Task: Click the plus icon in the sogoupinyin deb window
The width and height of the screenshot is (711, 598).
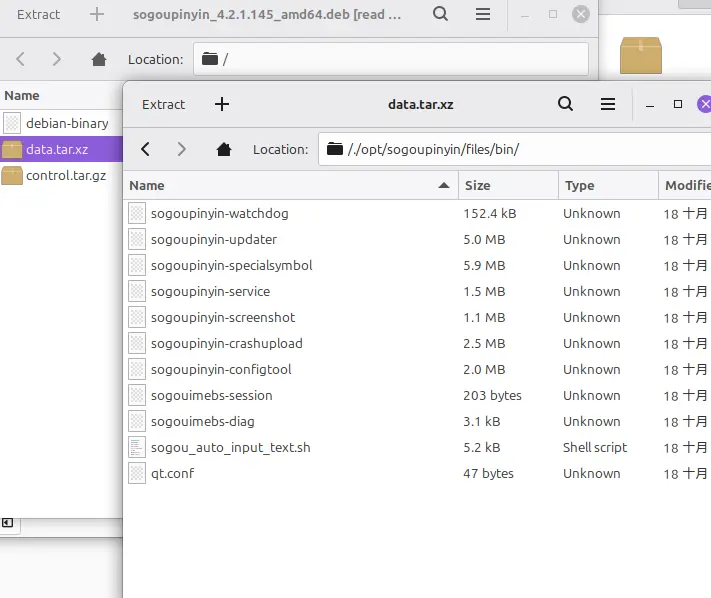Action: pos(97,15)
